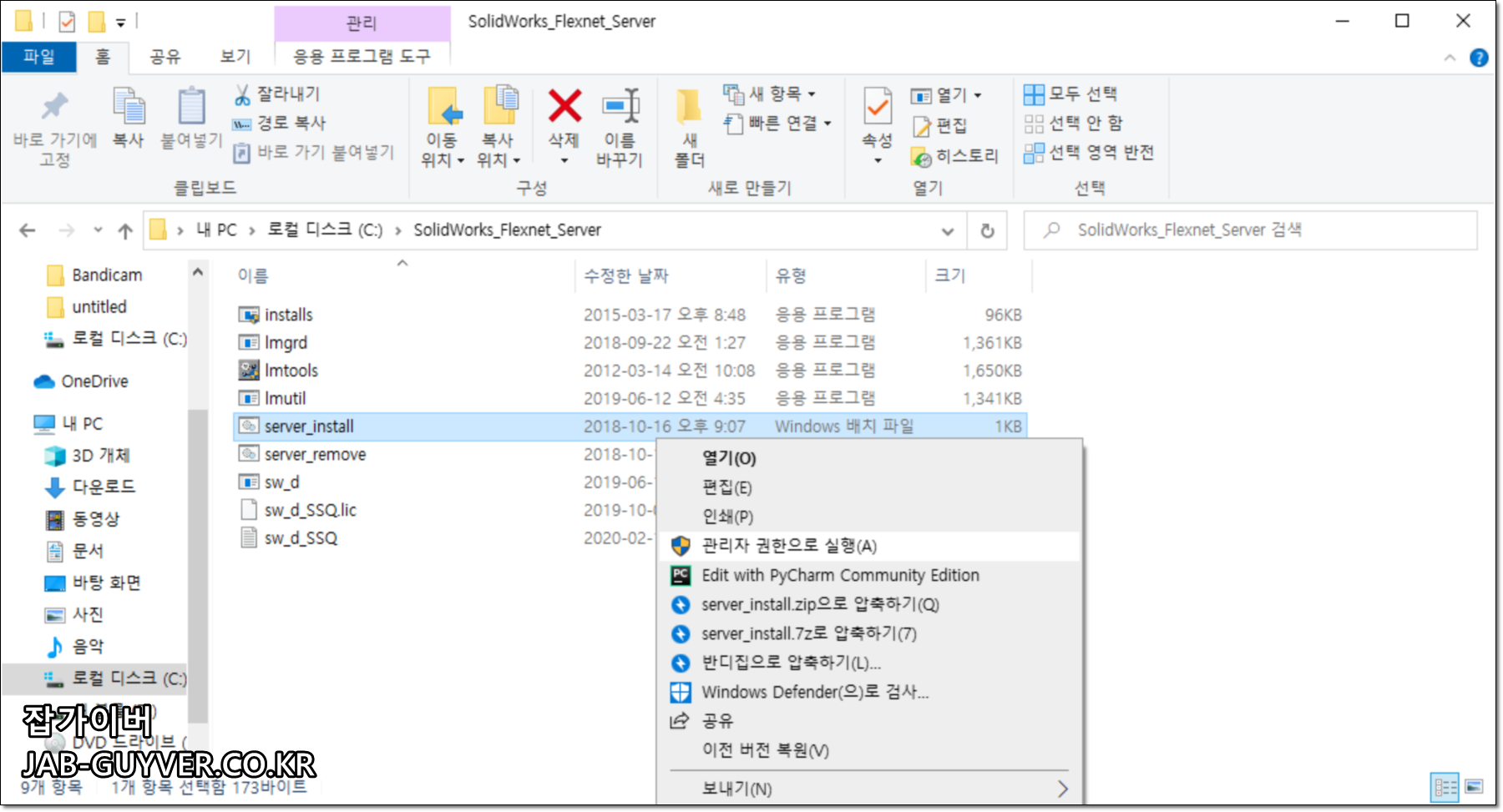Open 보내기(N) submenu
This screenshot has height=812, width=1503.
tap(869, 789)
